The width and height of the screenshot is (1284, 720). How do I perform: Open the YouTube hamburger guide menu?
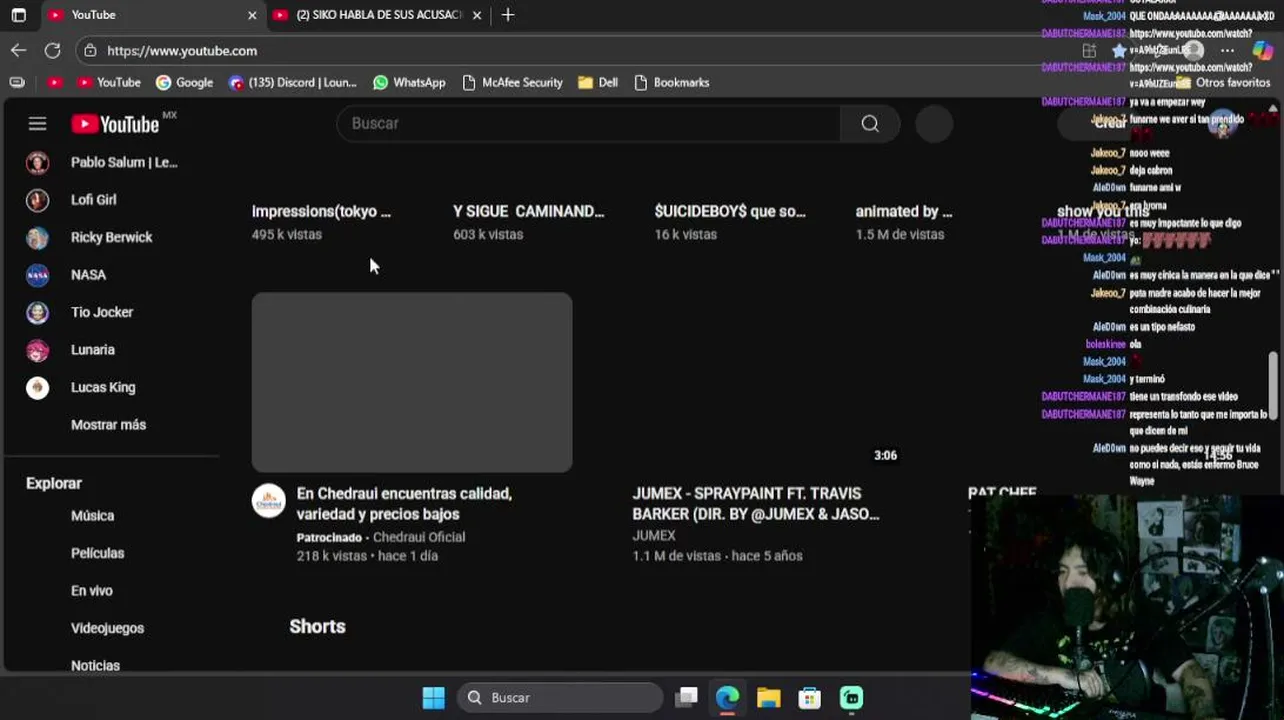(x=37, y=124)
